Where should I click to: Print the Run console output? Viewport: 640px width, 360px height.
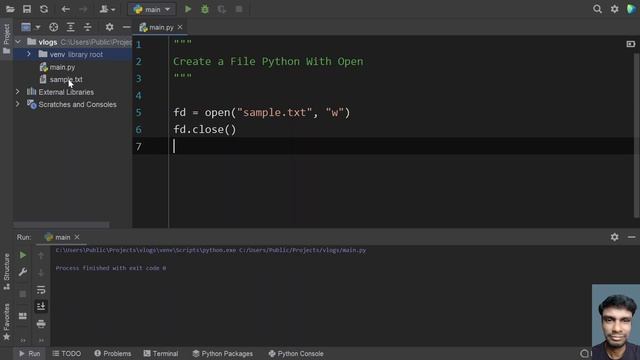tap(41, 324)
